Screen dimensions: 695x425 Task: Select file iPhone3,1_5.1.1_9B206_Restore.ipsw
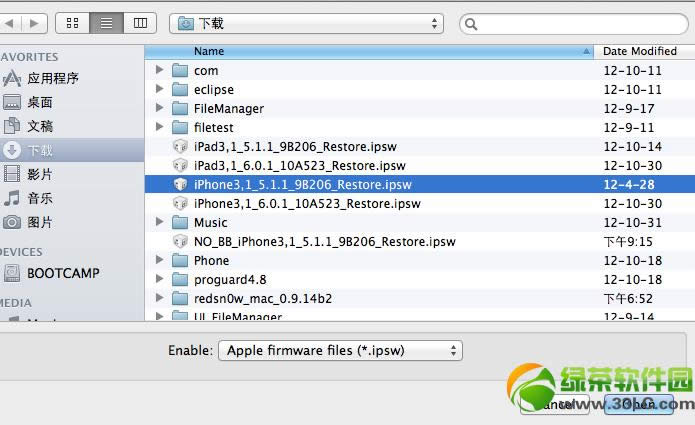pos(303,184)
